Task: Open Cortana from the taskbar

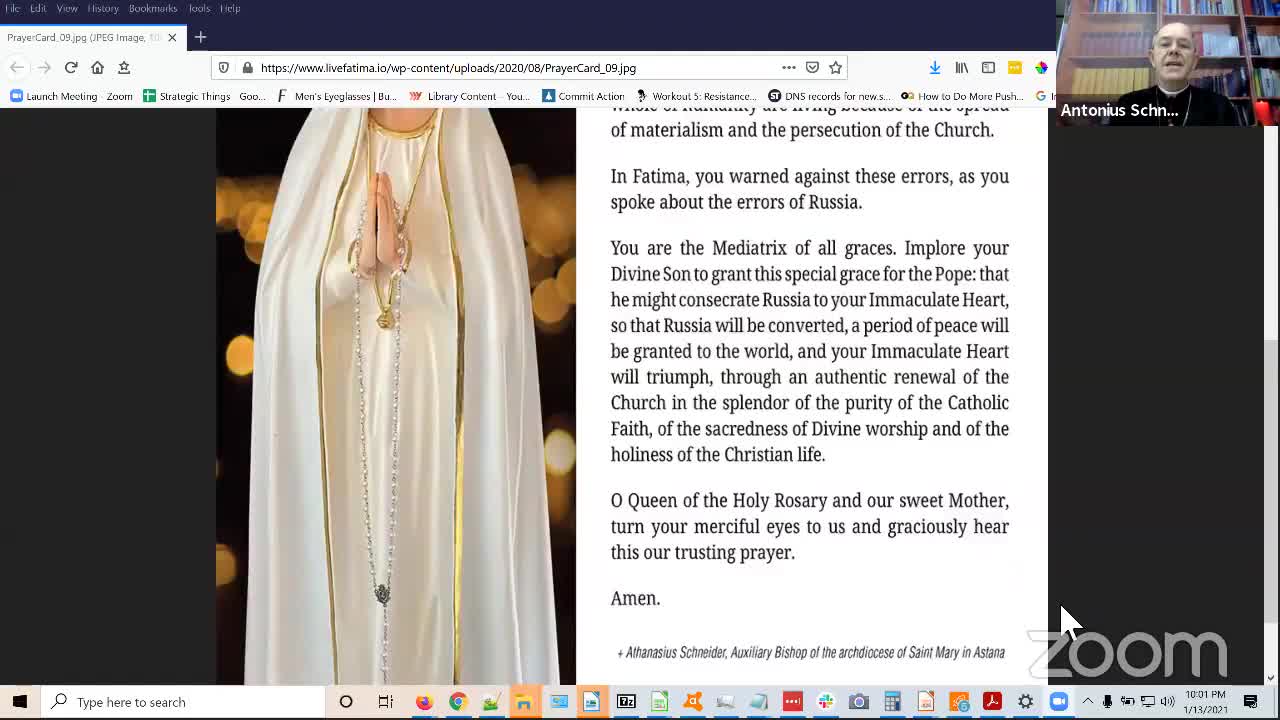Action: (x=346, y=702)
